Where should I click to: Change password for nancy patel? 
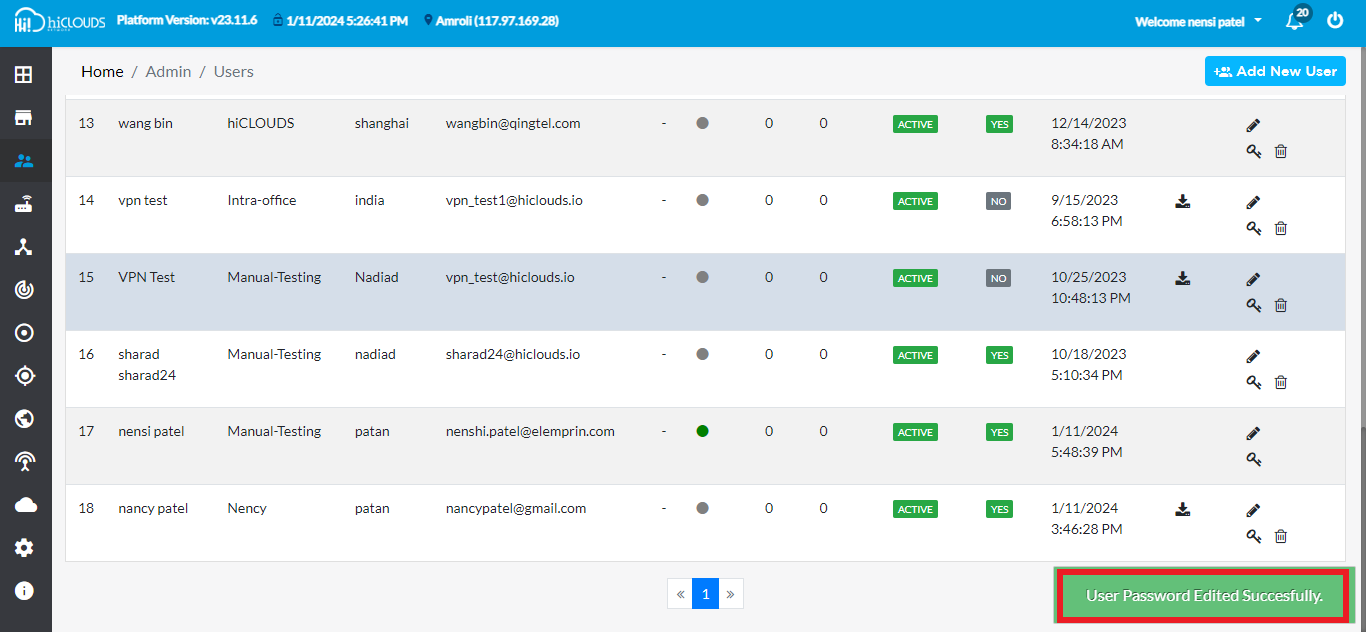[1253, 536]
